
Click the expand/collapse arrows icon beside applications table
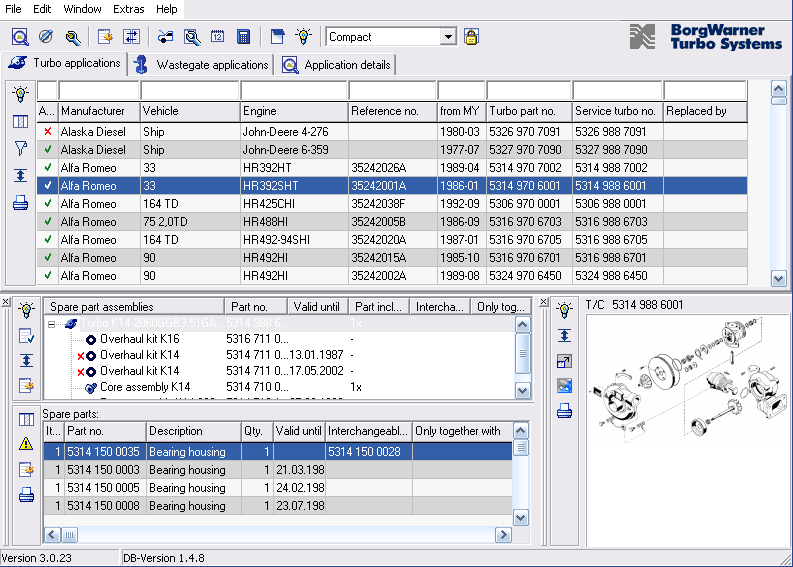coord(20,176)
